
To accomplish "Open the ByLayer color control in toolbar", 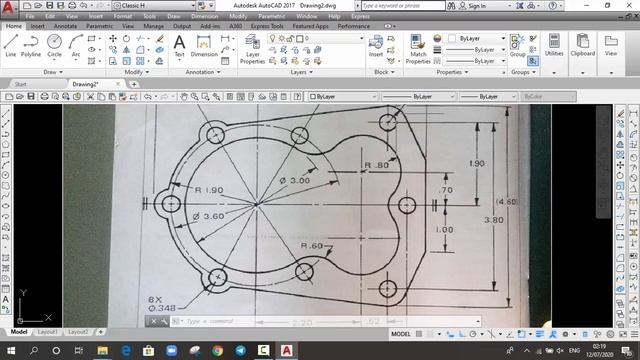I will click(x=342, y=97).
